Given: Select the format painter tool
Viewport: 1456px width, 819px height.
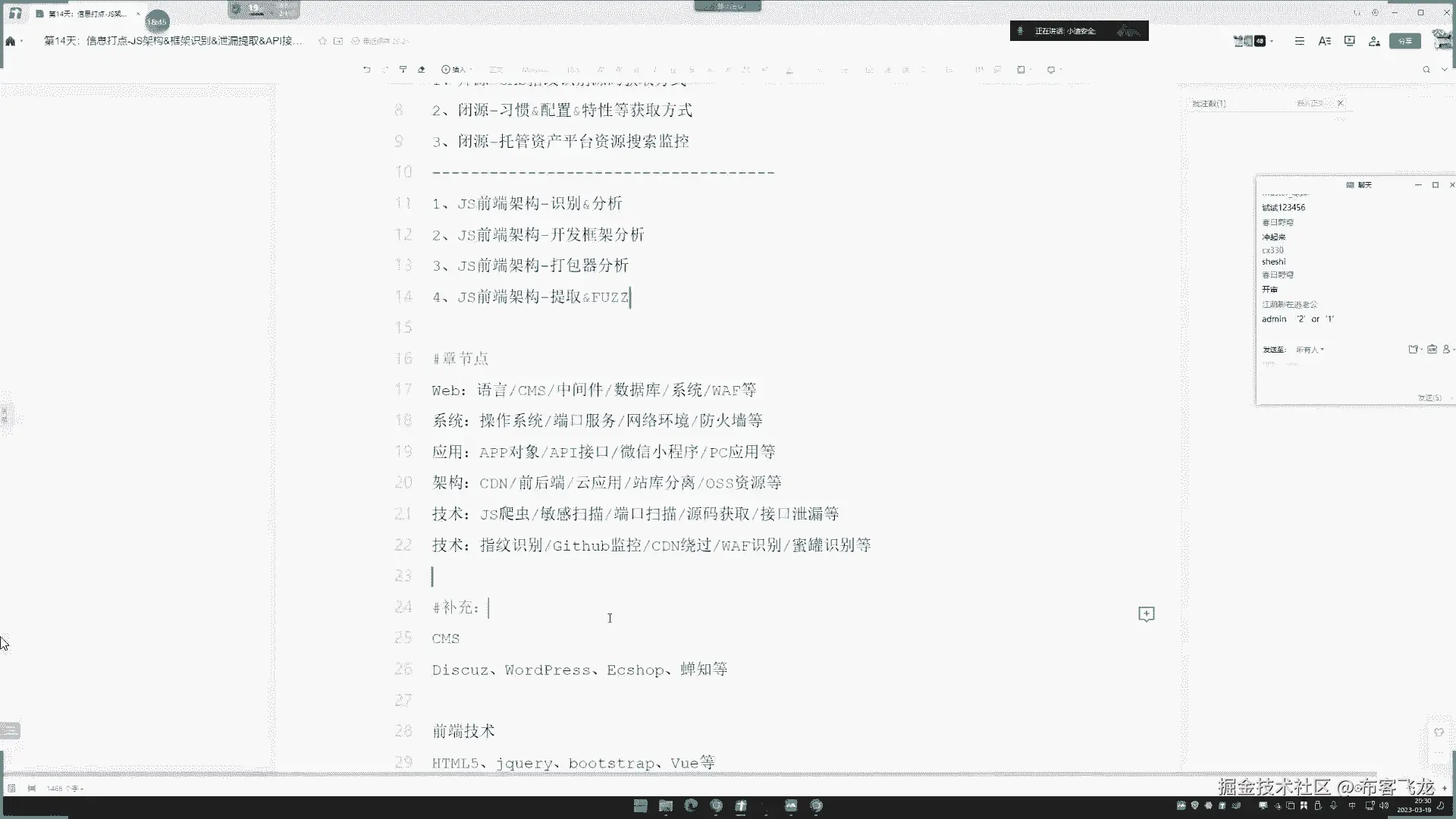Looking at the screenshot, I should 403,69.
